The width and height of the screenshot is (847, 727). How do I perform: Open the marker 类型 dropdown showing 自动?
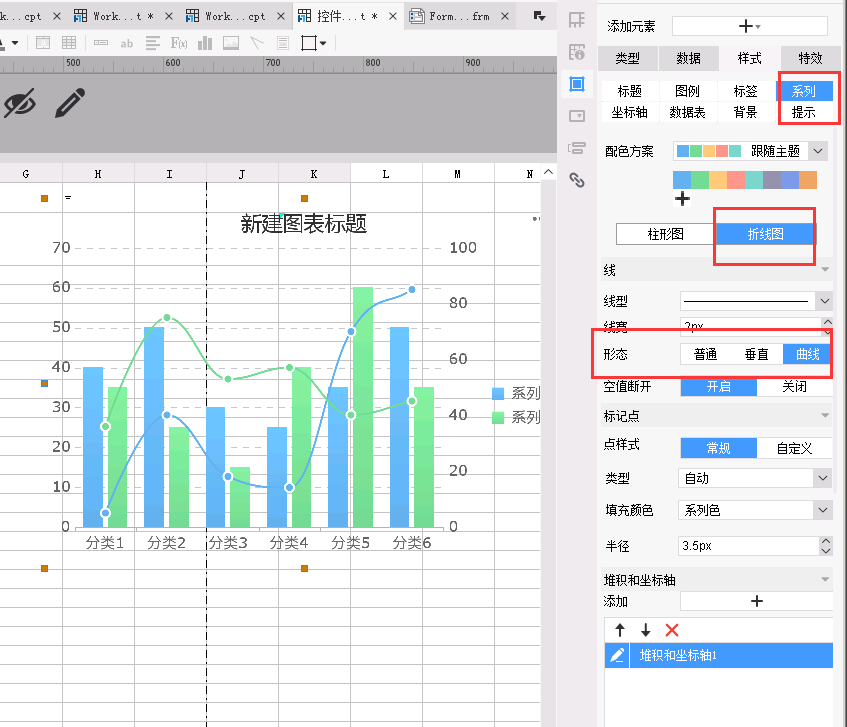click(x=822, y=478)
